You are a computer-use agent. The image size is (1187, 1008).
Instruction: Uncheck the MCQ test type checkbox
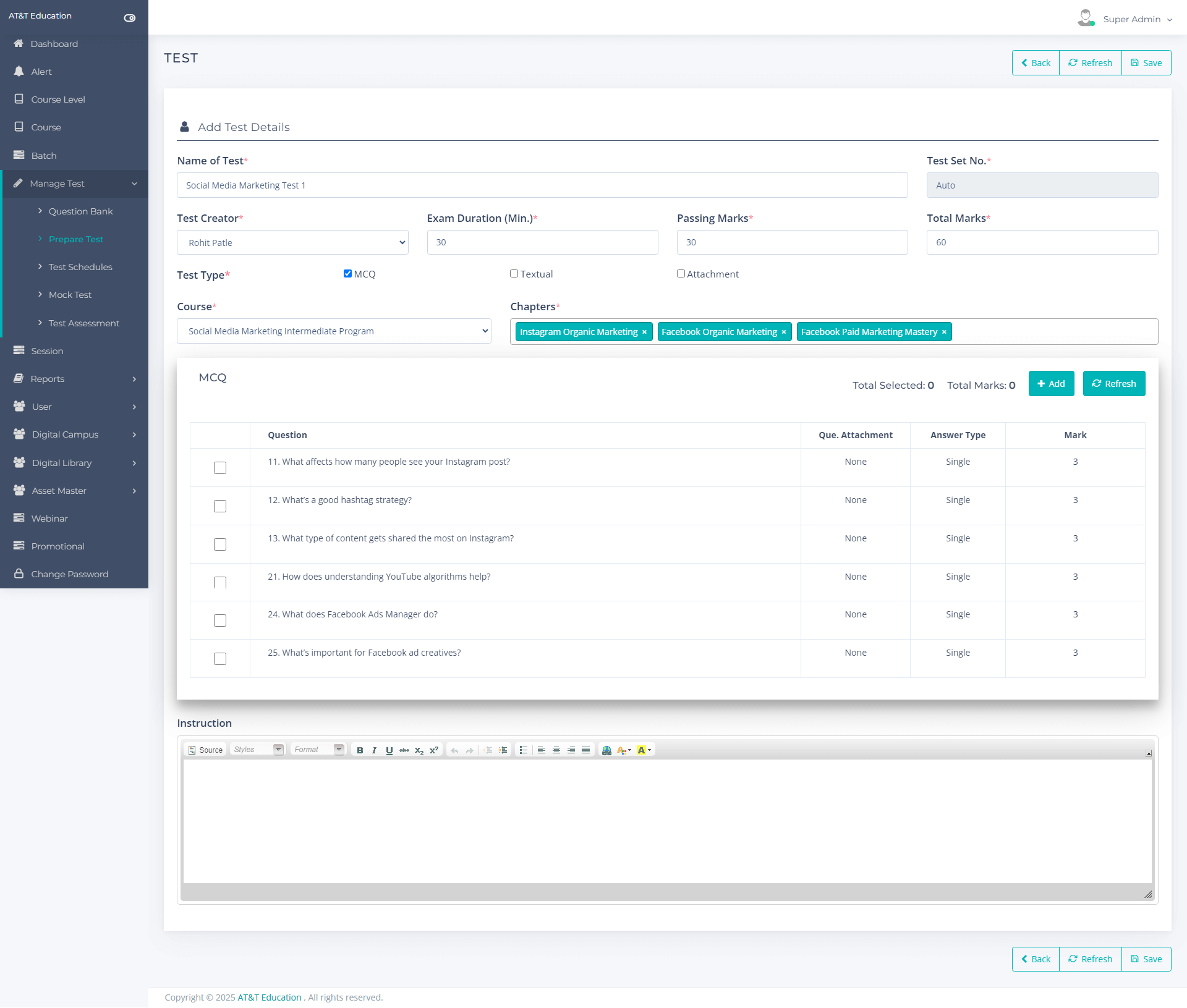347,274
